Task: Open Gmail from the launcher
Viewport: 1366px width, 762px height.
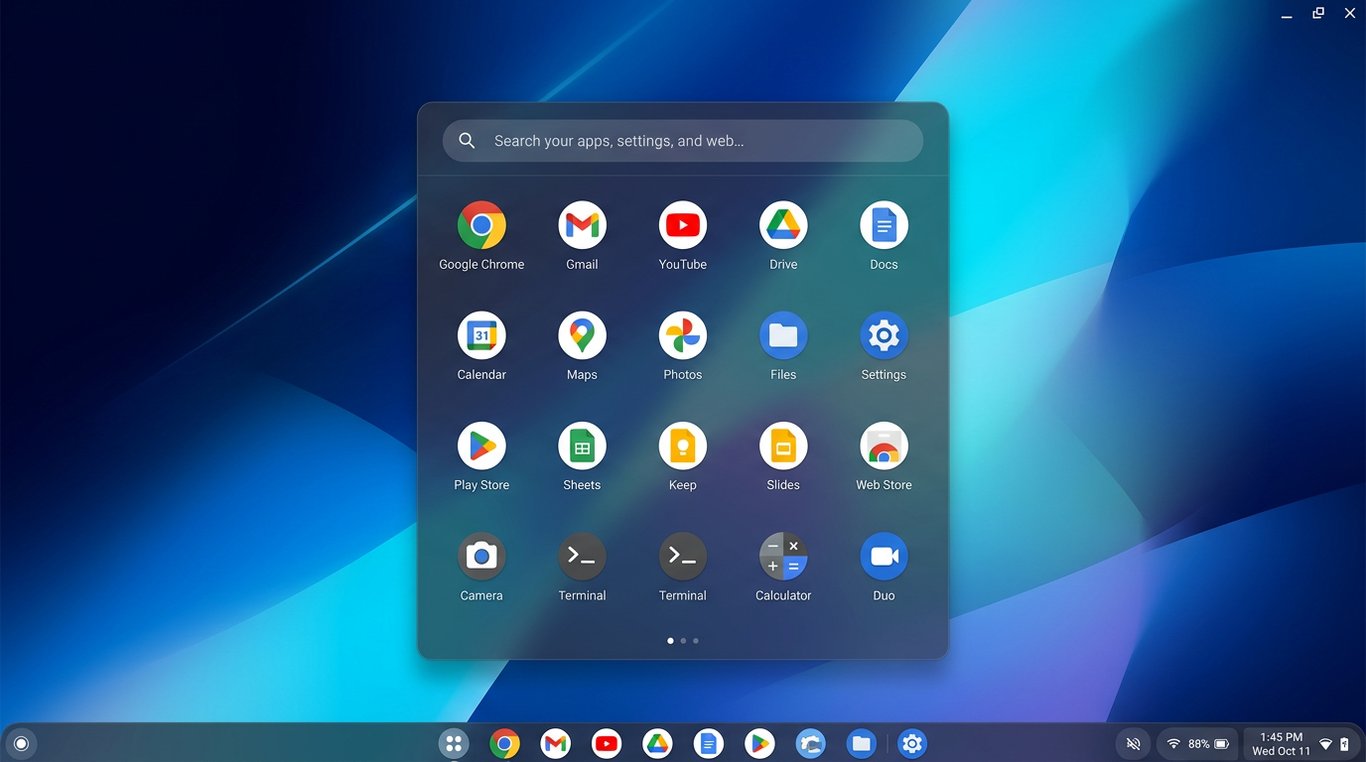Action: pos(581,224)
